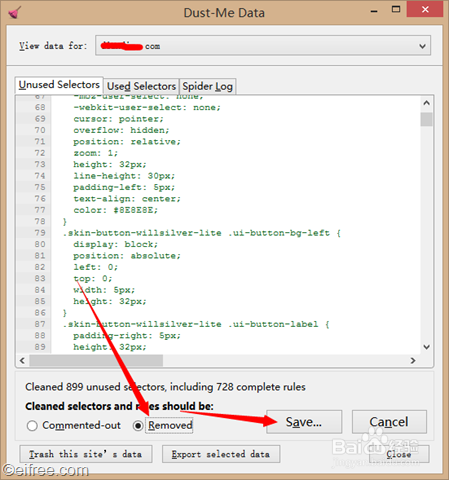Click the 'Cleaned 899 unused selectors' status text

[165, 387]
